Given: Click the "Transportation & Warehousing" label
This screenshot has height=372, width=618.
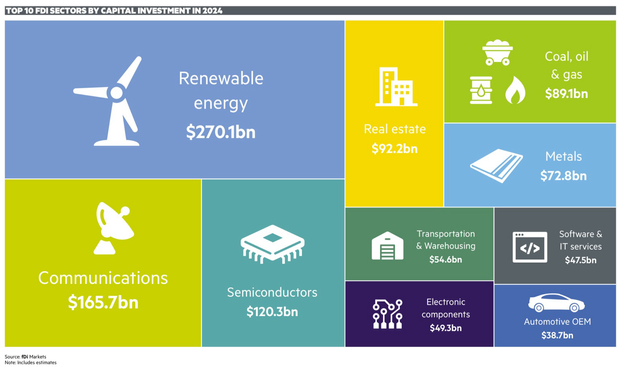Looking at the screenshot, I should [446, 240].
